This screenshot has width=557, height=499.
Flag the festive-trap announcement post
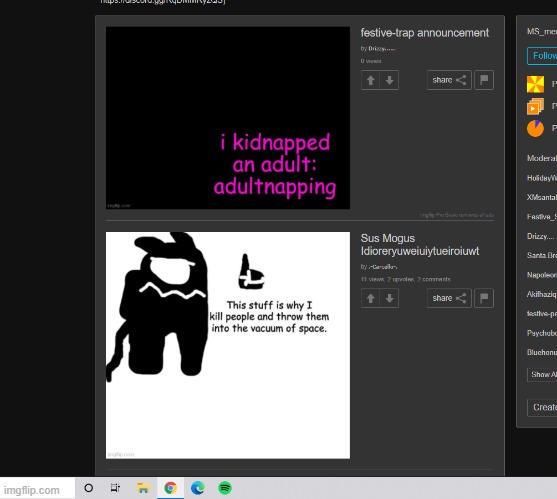click(484, 80)
